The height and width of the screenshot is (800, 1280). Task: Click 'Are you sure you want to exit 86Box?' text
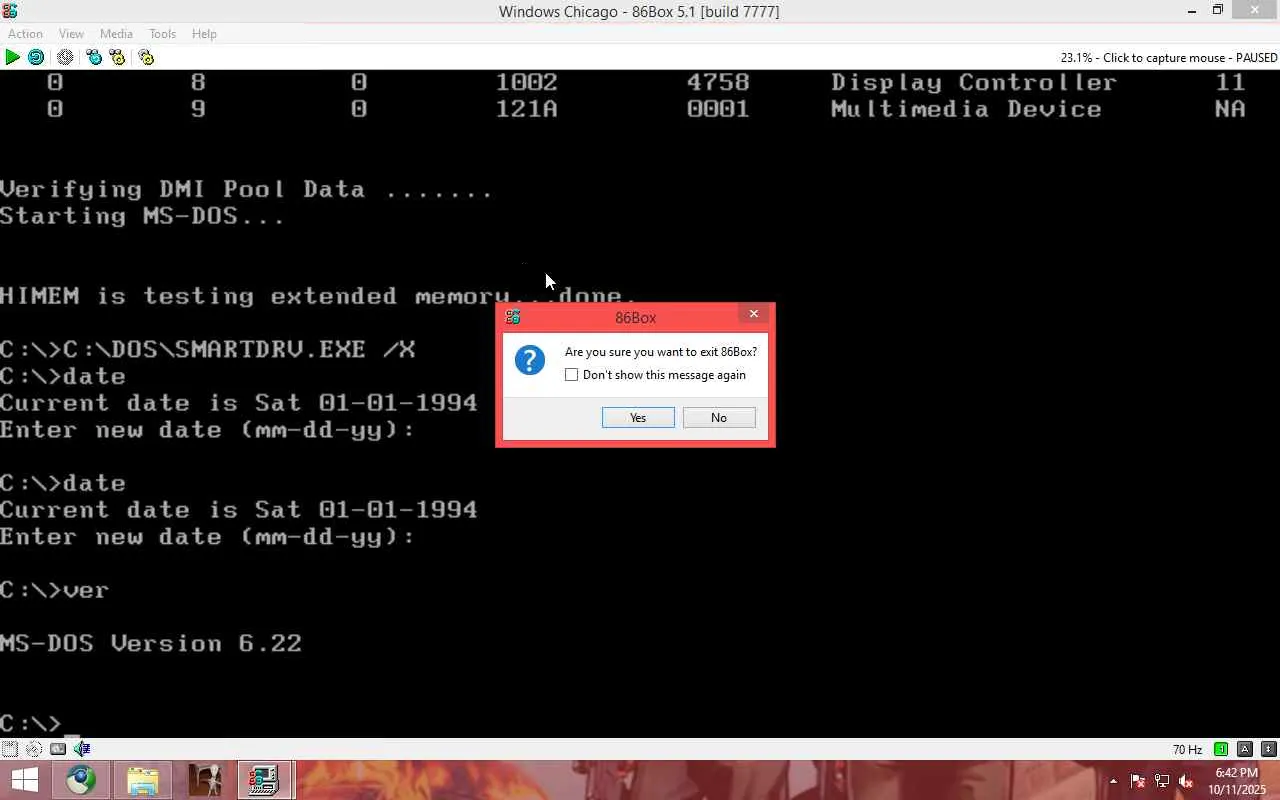(x=661, y=352)
